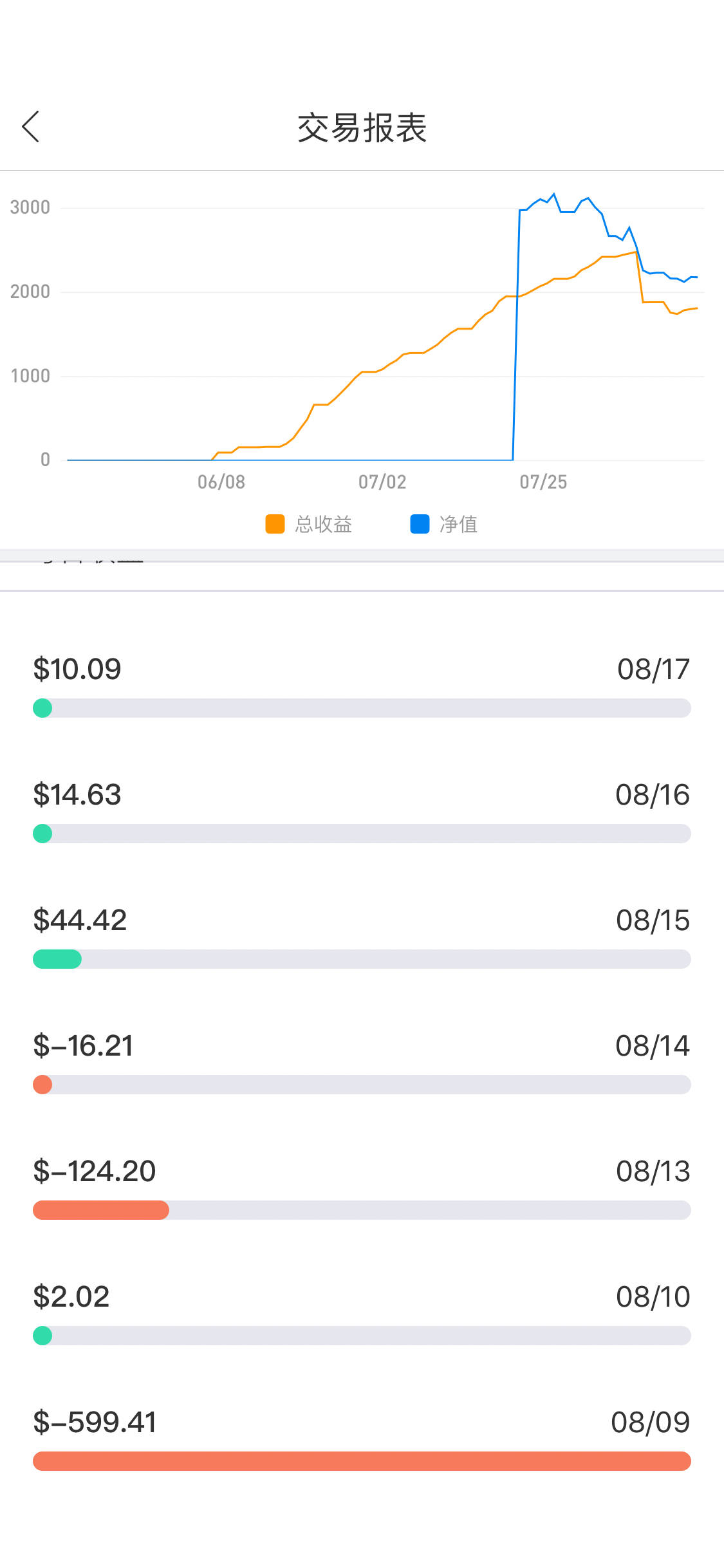Toggle the orange 总收益 legend swatch
Viewport: 724px width, 1568px height.
(x=275, y=524)
